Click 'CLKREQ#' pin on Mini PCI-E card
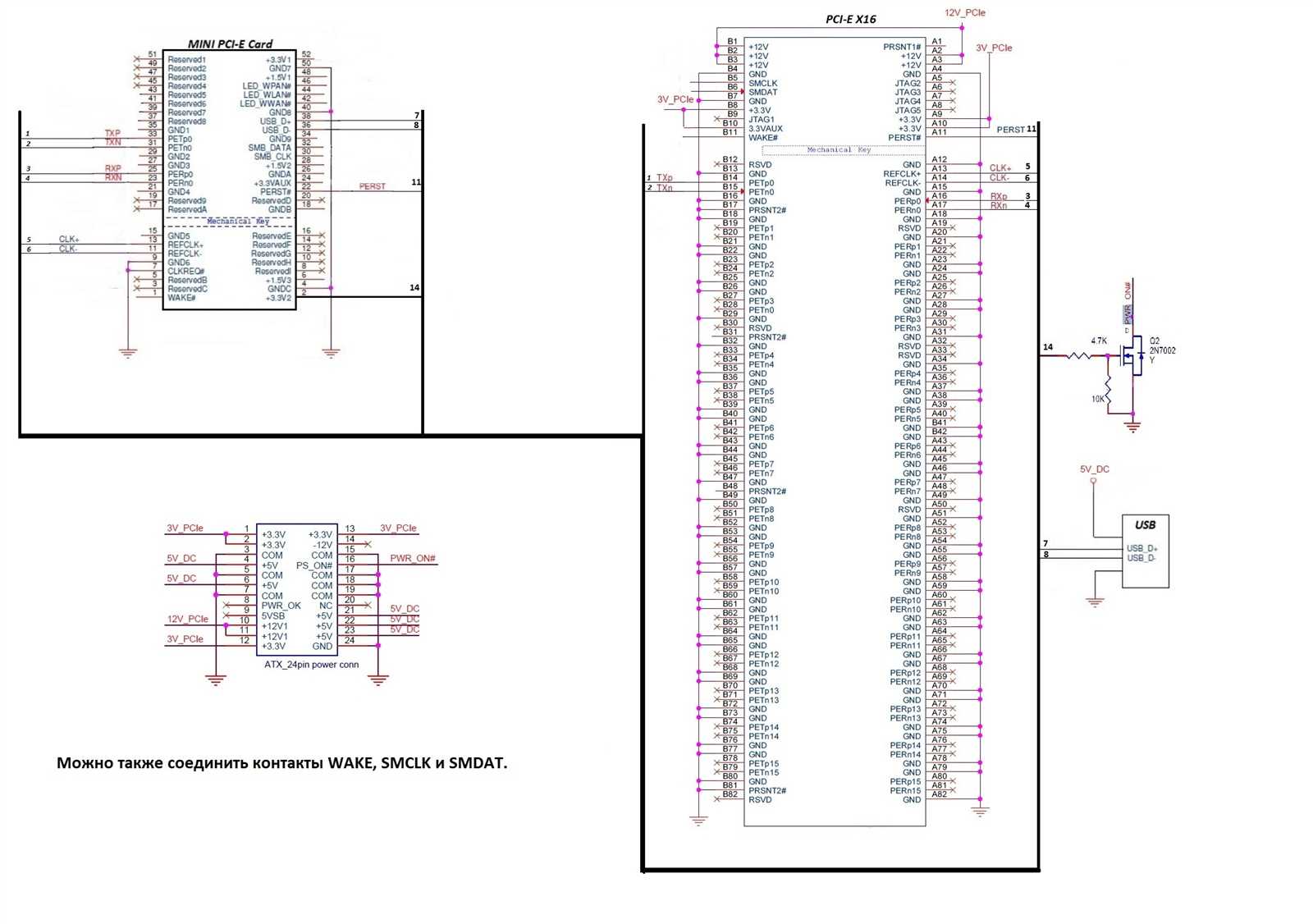Screen dimensions: 1313x924 [x=186, y=272]
